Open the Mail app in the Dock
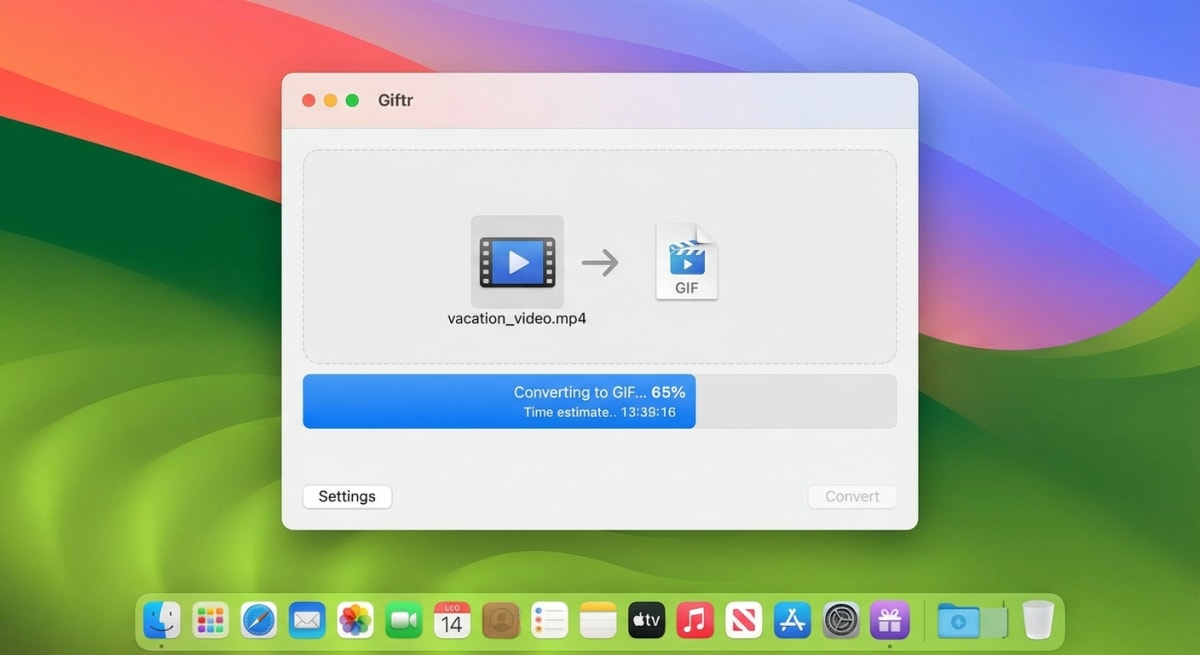Image resolution: width=1200 pixels, height=655 pixels. (x=306, y=620)
